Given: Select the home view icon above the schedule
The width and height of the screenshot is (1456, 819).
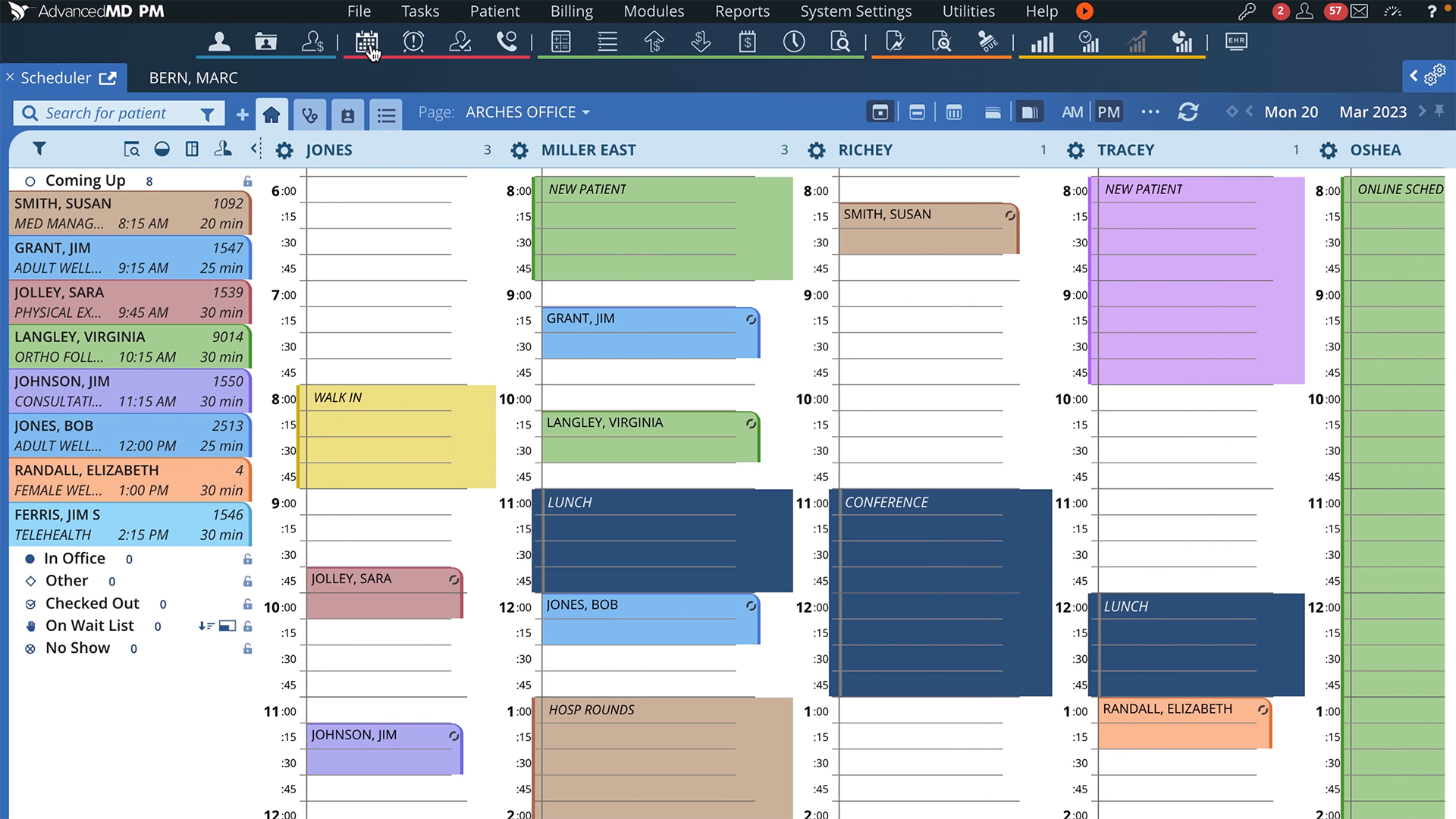Looking at the screenshot, I should click(x=271, y=114).
